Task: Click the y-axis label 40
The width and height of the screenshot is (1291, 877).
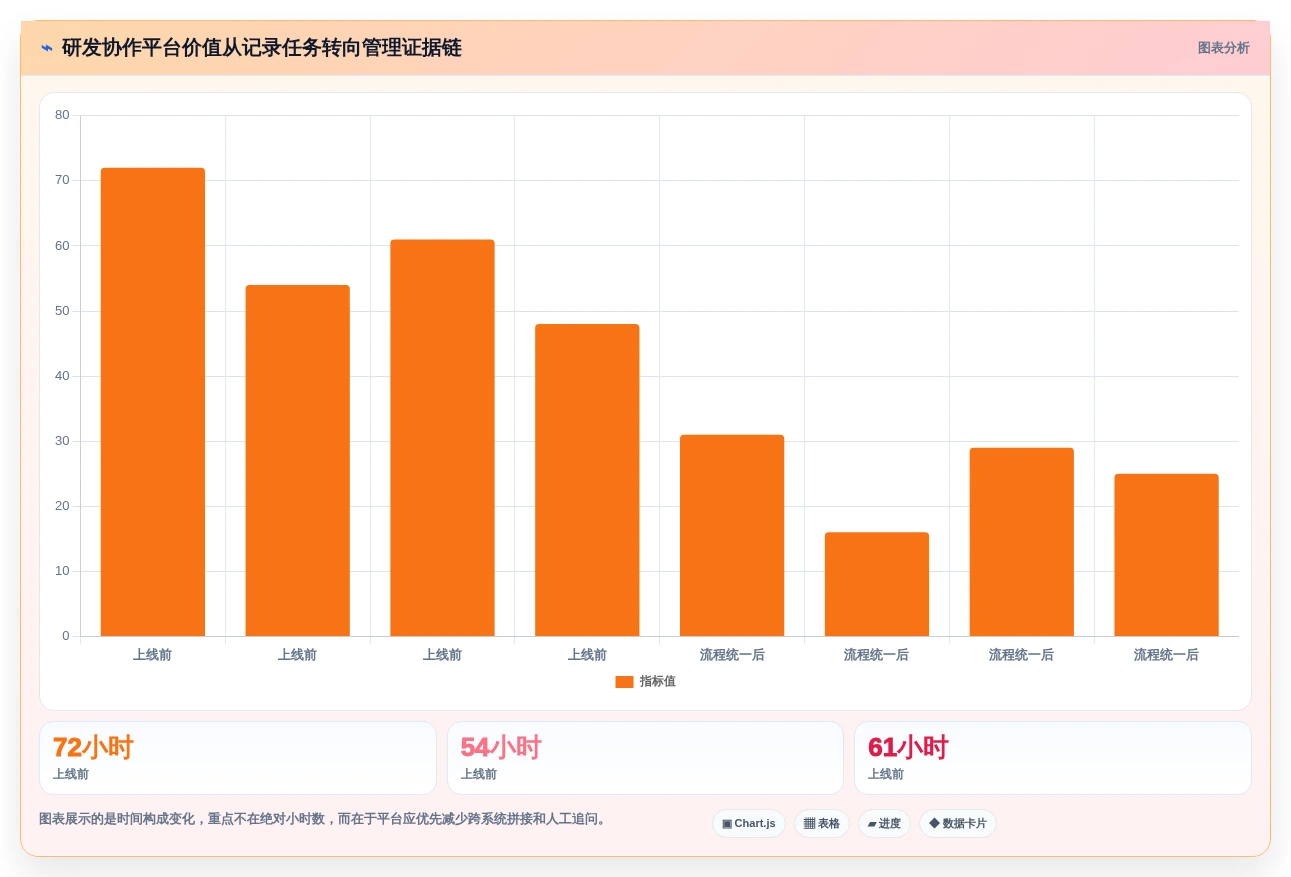Action: [62, 376]
